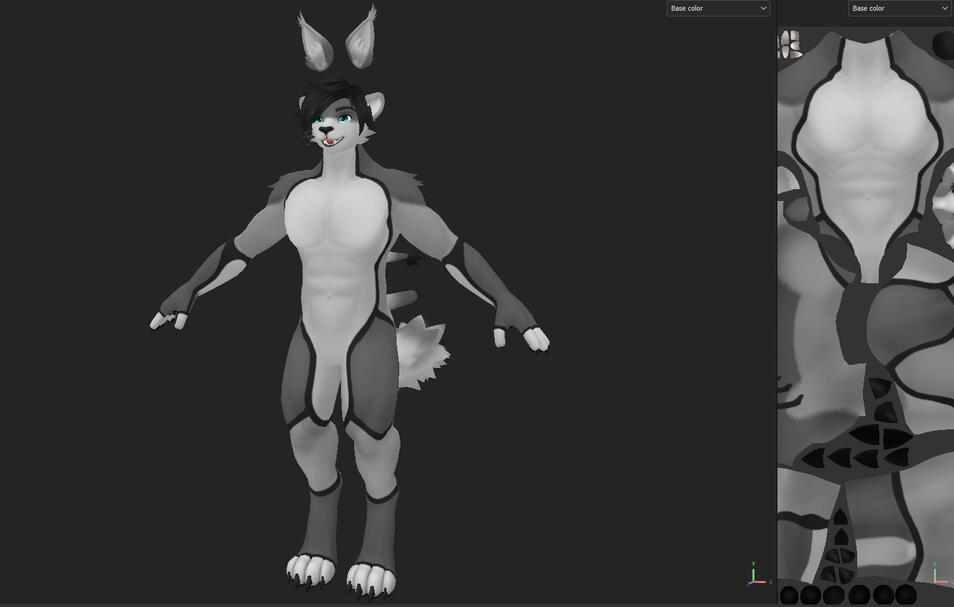This screenshot has width=954, height=607.
Task: Click the divider between 3D and 2D views
Action: [x=777, y=300]
